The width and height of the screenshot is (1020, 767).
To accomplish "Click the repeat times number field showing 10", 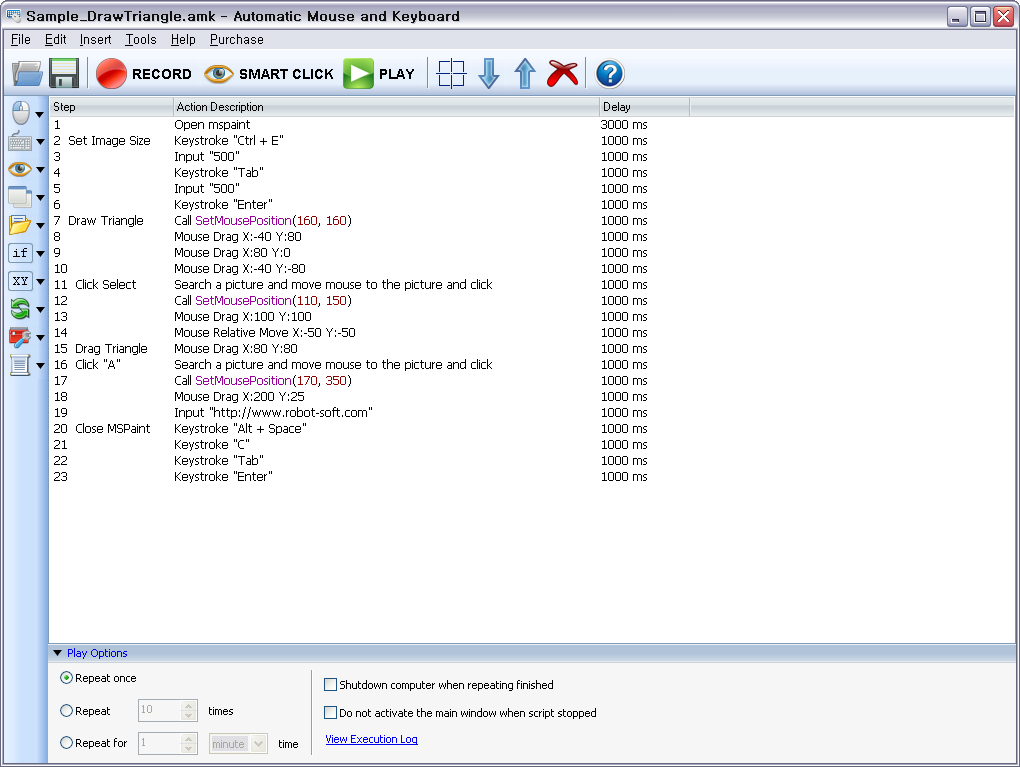I will [x=159, y=710].
